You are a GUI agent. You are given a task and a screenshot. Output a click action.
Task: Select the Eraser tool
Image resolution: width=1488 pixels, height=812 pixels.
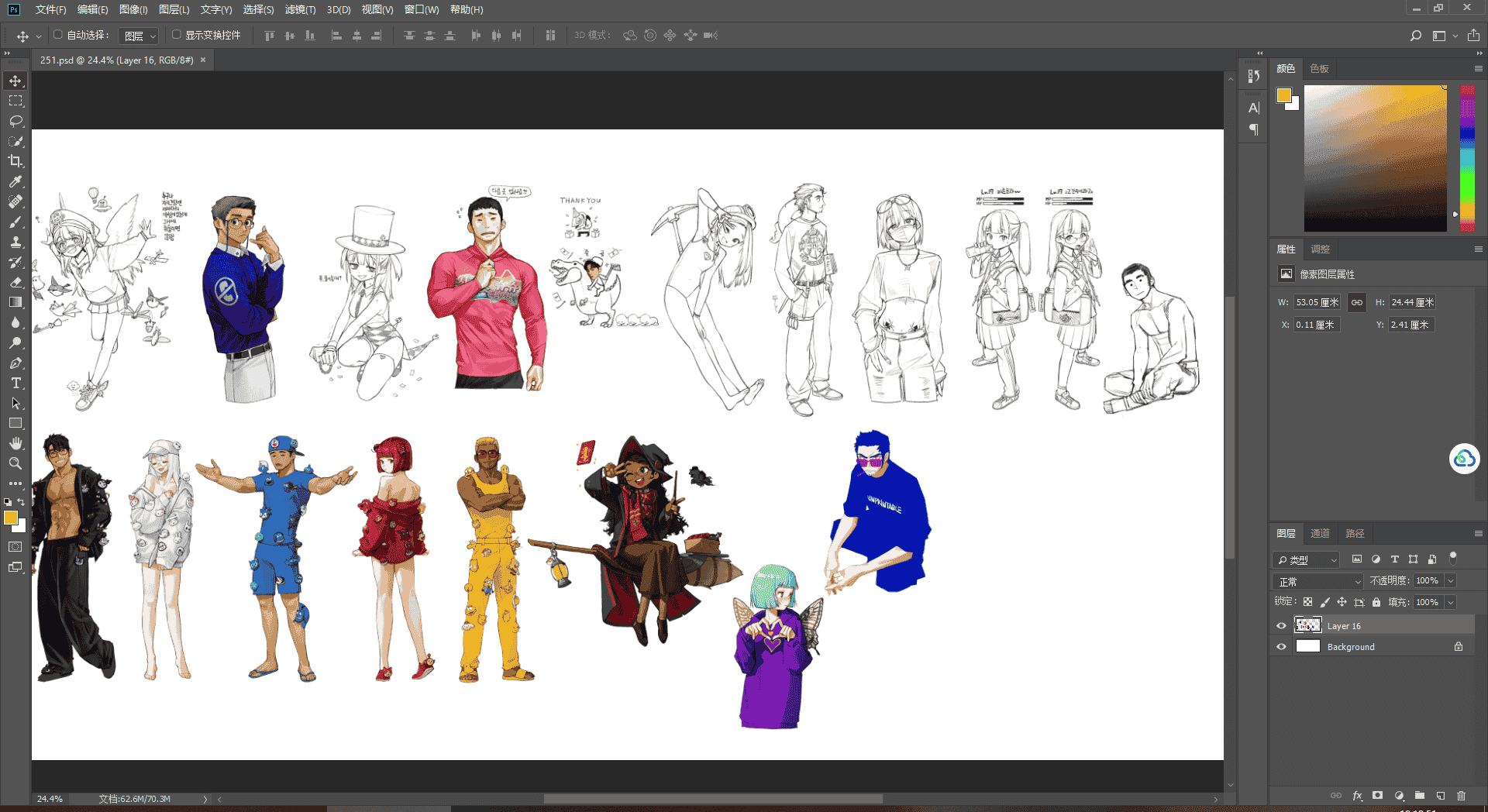click(15, 282)
